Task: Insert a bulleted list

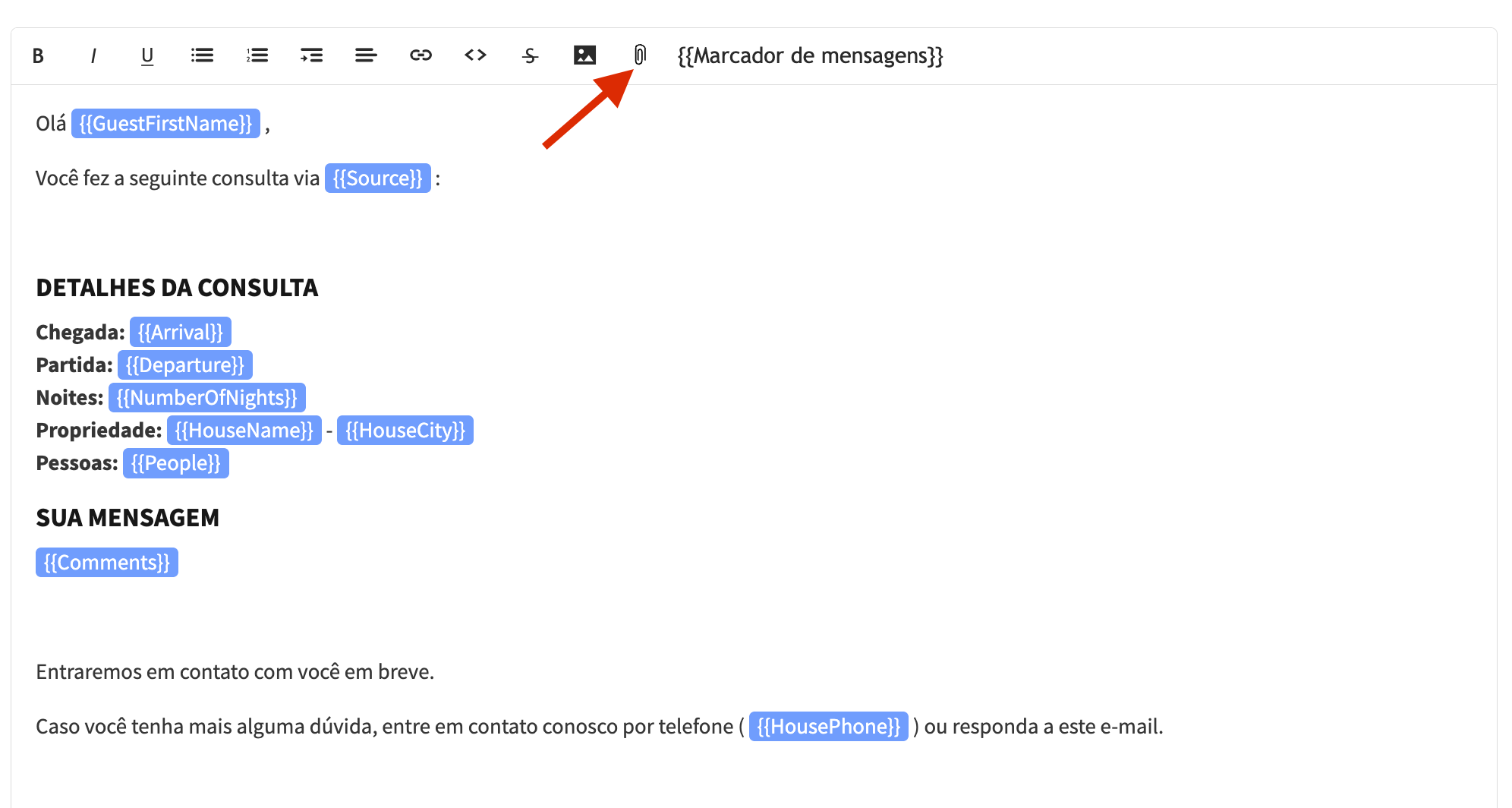Action: pyautogui.click(x=202, y=55)
